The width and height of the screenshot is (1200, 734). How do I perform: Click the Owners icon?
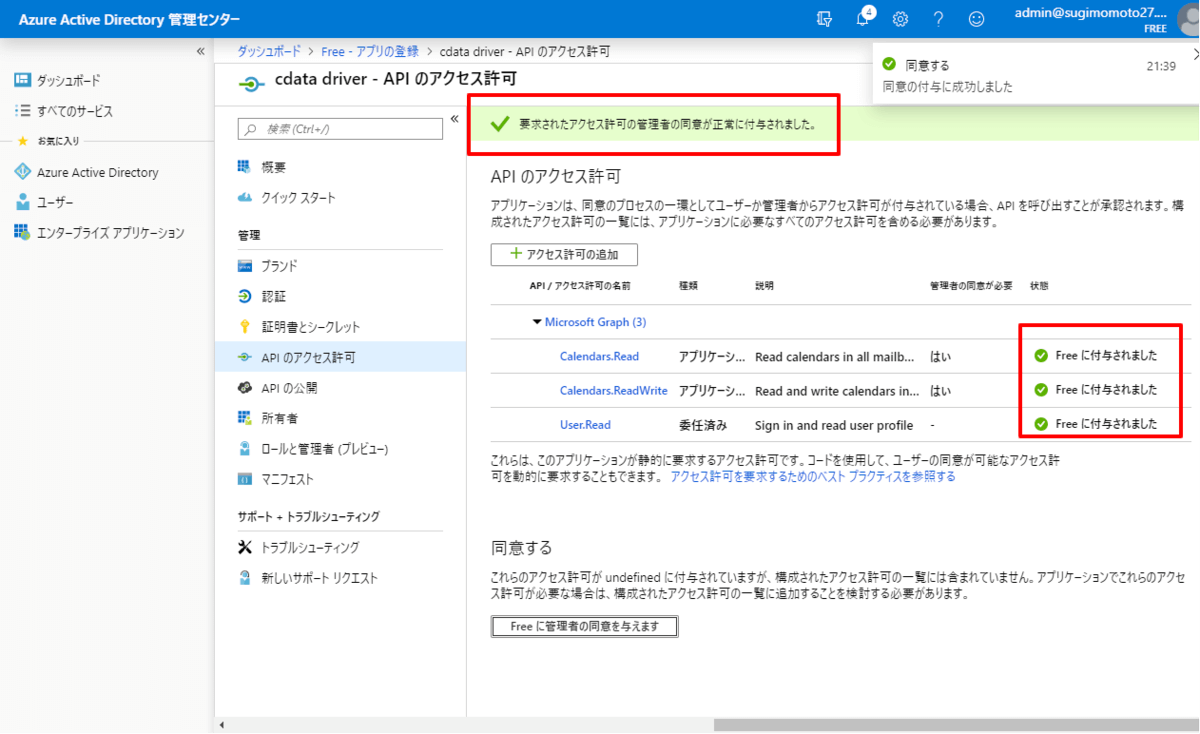click(245, 418)
